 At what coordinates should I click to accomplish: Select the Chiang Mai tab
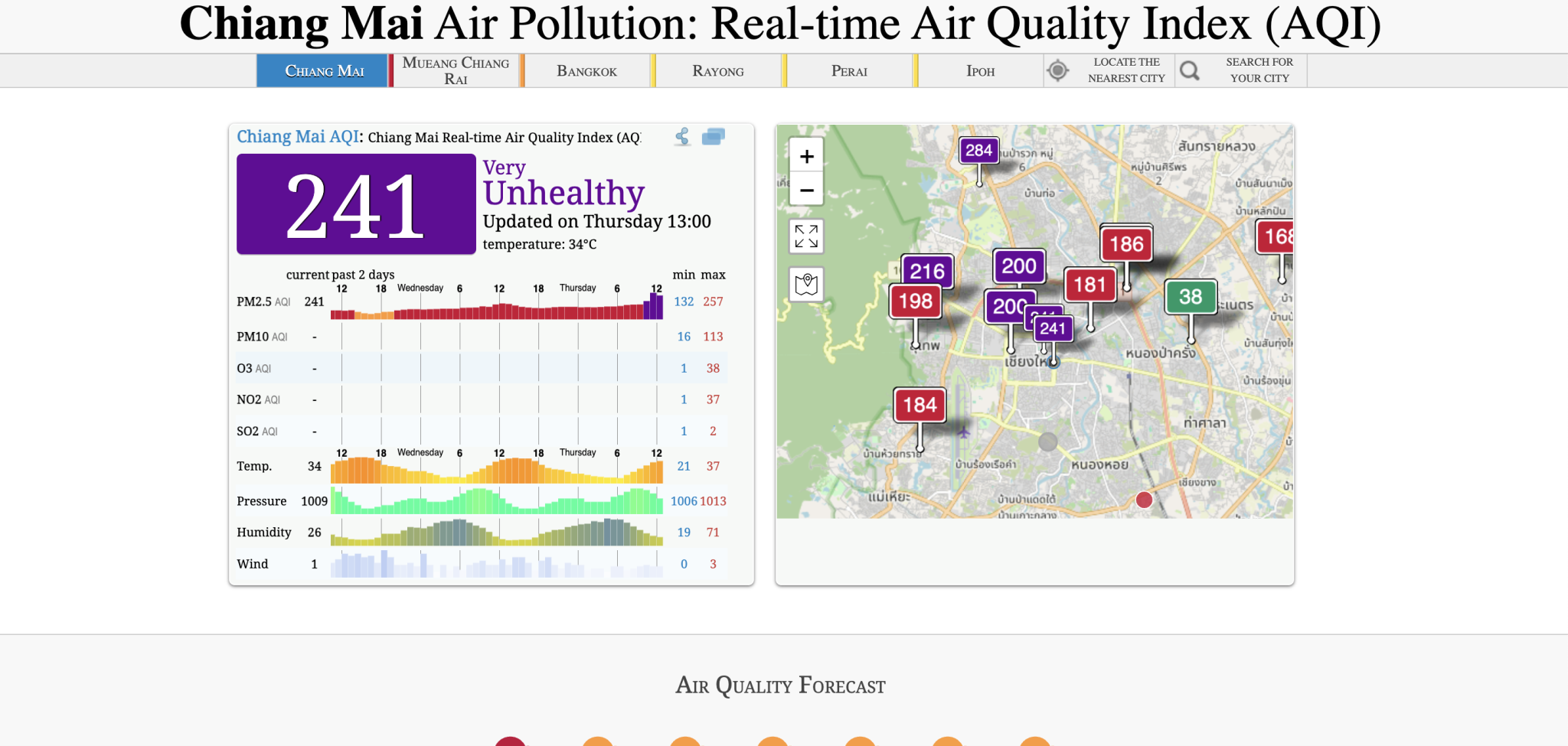pos(324,71)
